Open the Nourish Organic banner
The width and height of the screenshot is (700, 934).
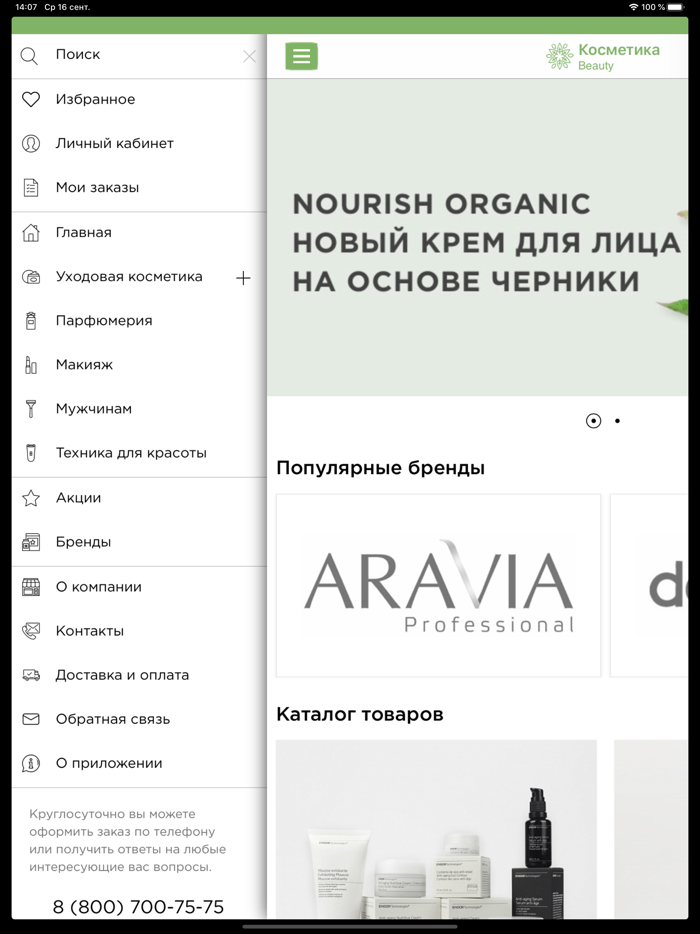pyautogui.click(x=477, y=237)
